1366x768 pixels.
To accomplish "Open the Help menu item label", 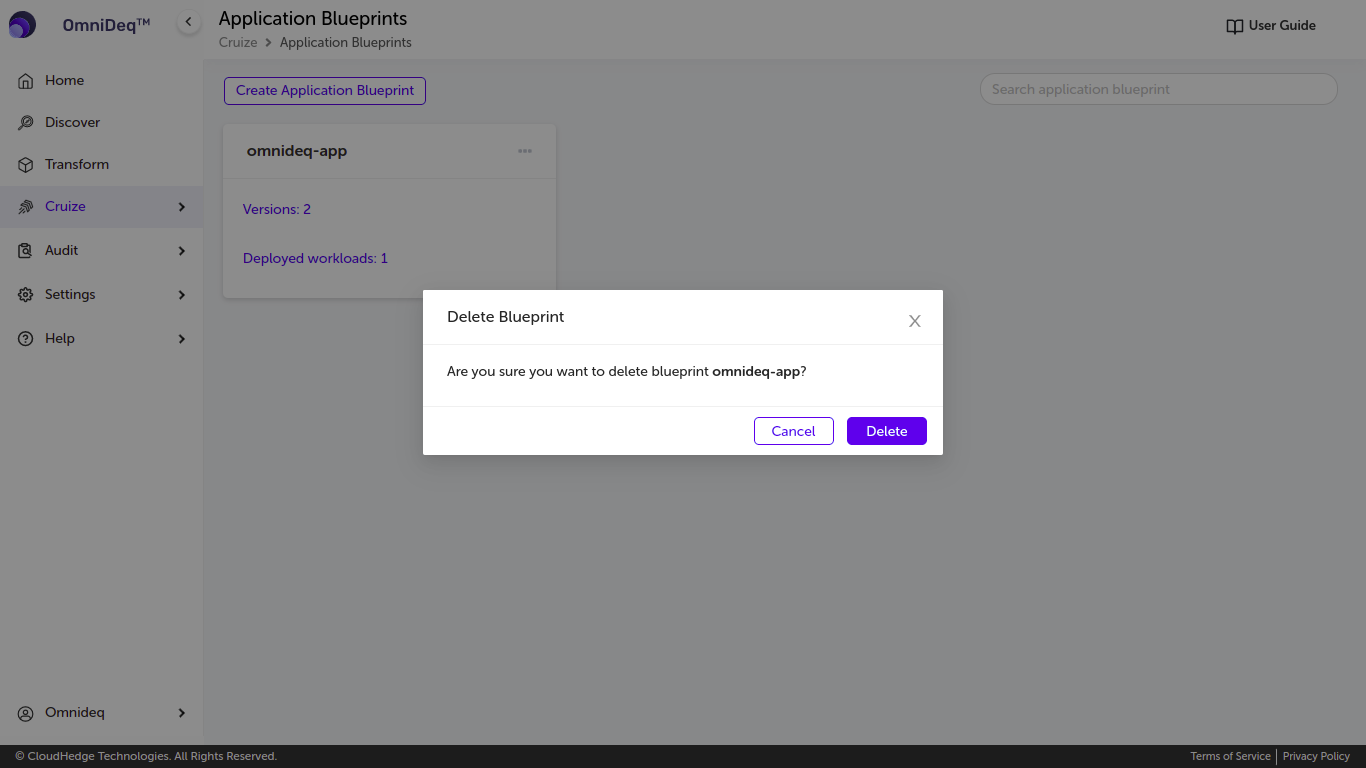I will pos(60,338).
